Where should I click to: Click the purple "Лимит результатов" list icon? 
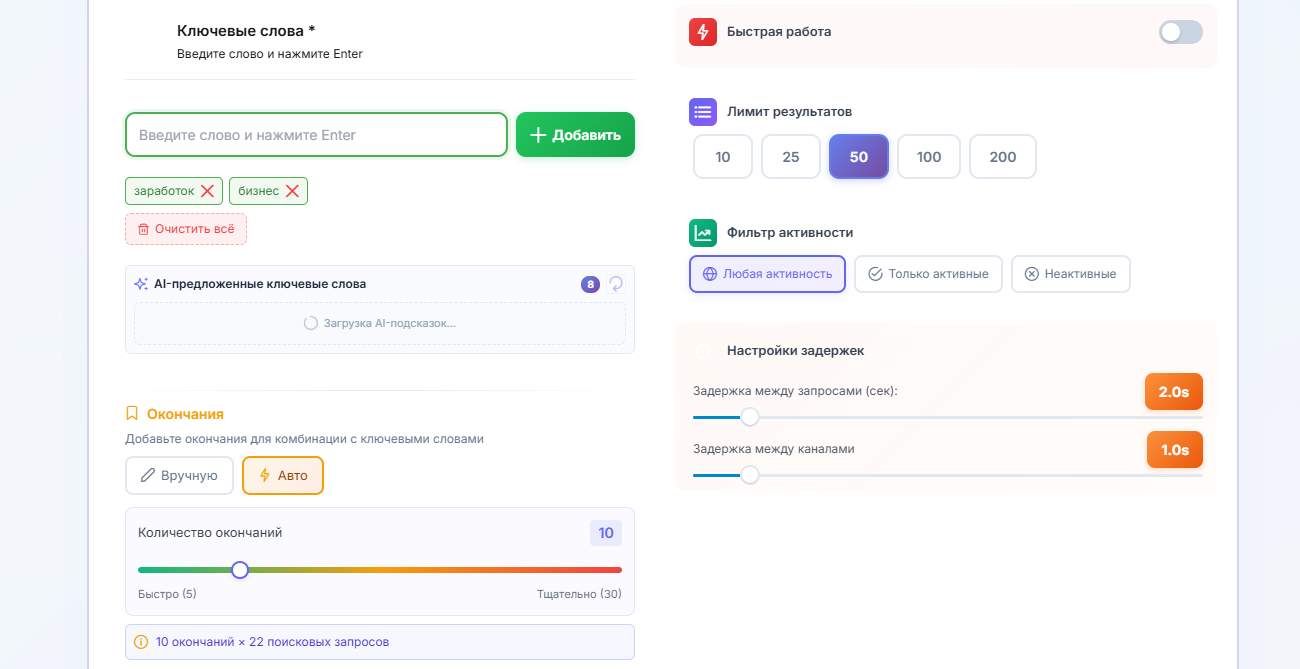coord(703,112)
